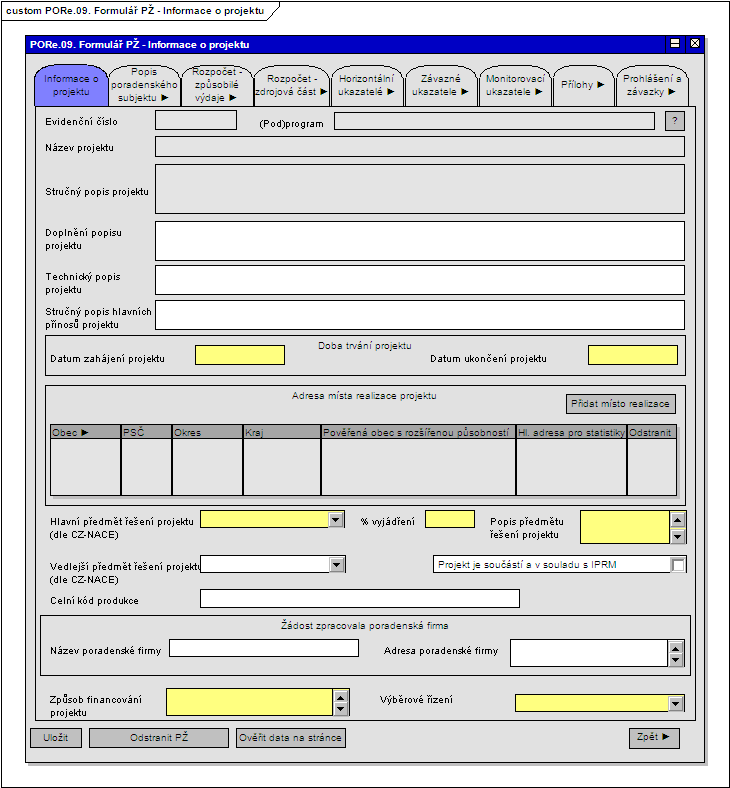730x788 pixels.
Task: Click the Zpět button
Action: (x=654, y=737)
